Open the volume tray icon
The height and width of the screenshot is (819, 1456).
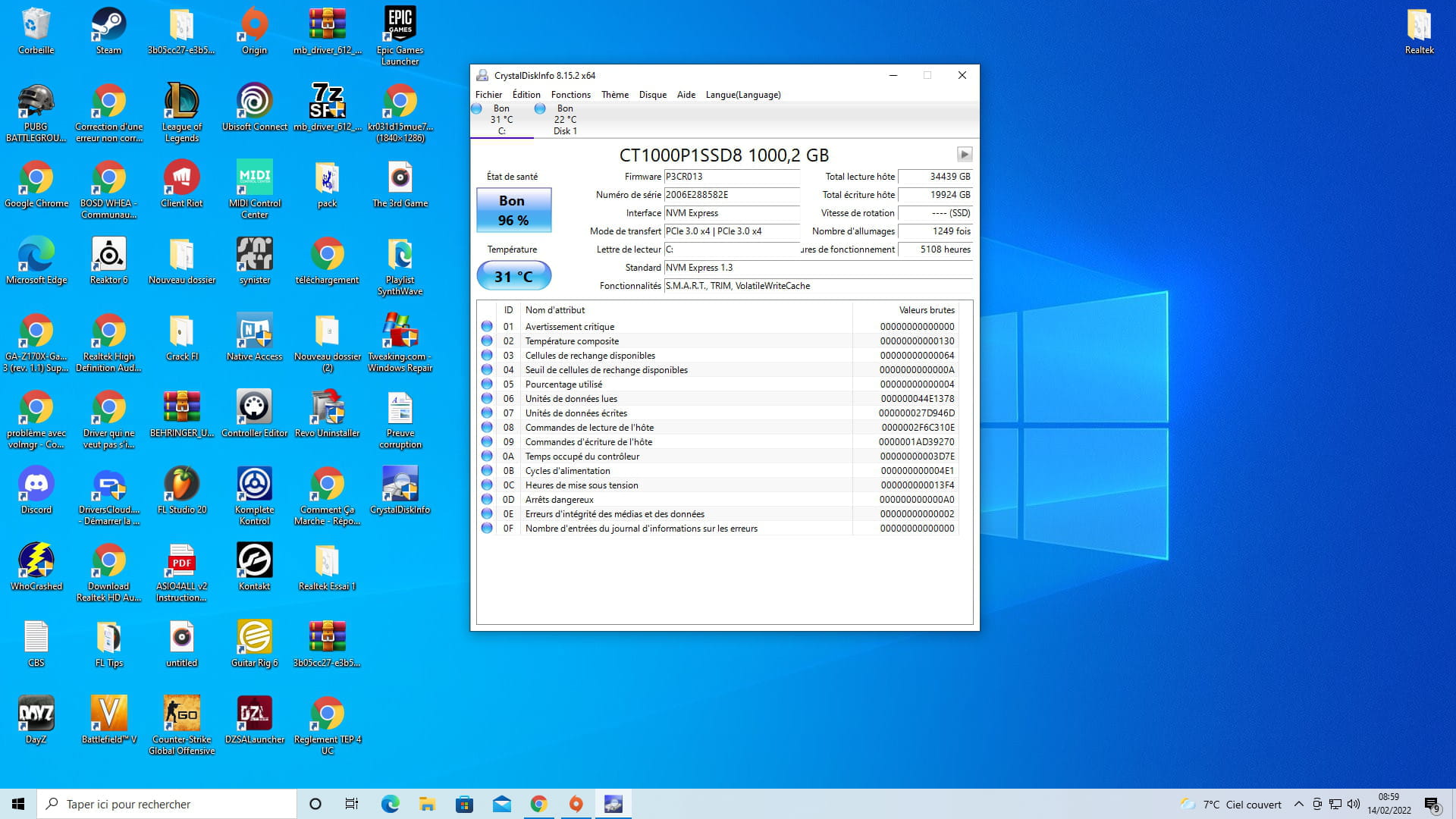coord(1354,804)
